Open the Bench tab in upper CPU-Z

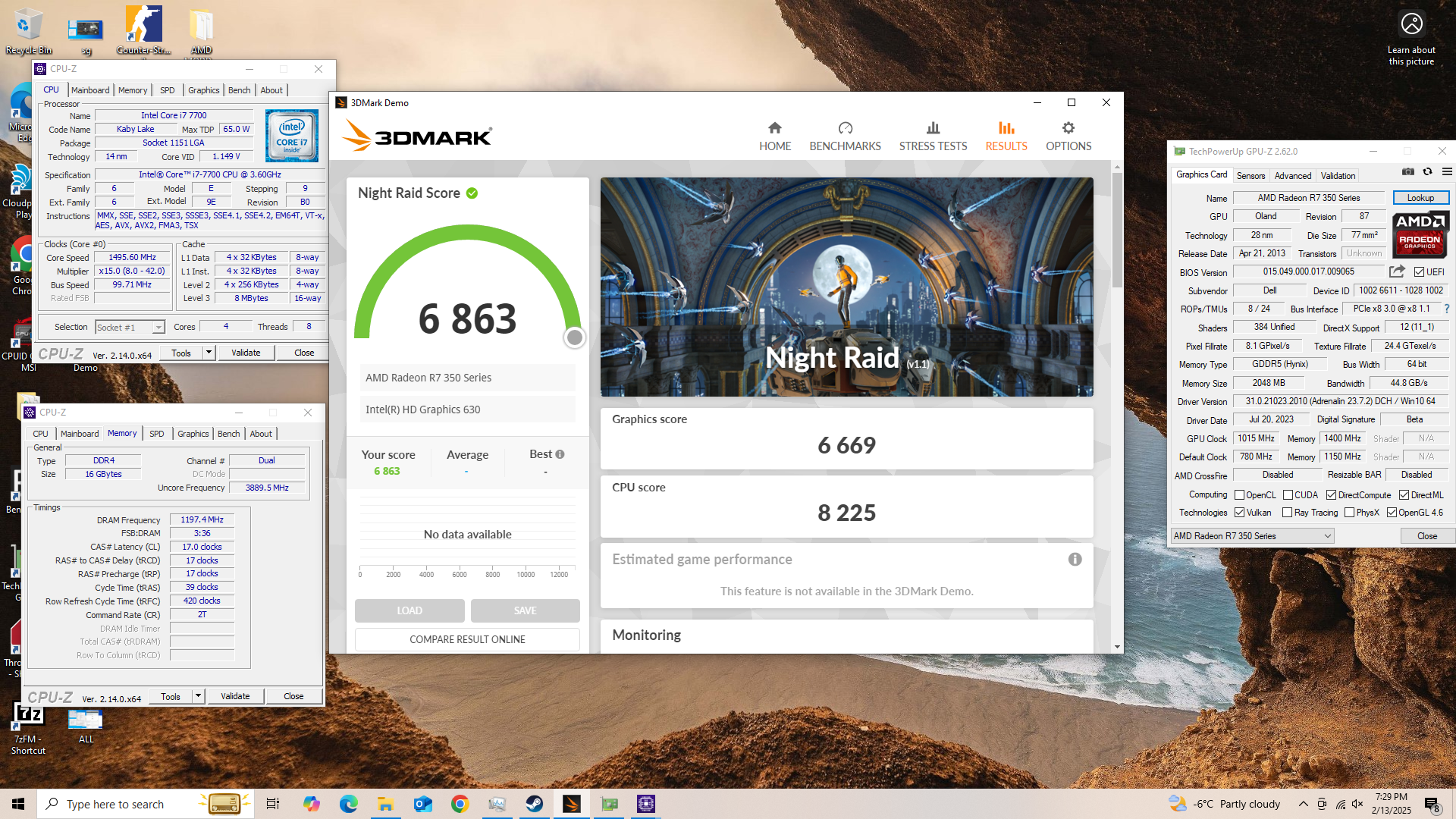(239, 90)
